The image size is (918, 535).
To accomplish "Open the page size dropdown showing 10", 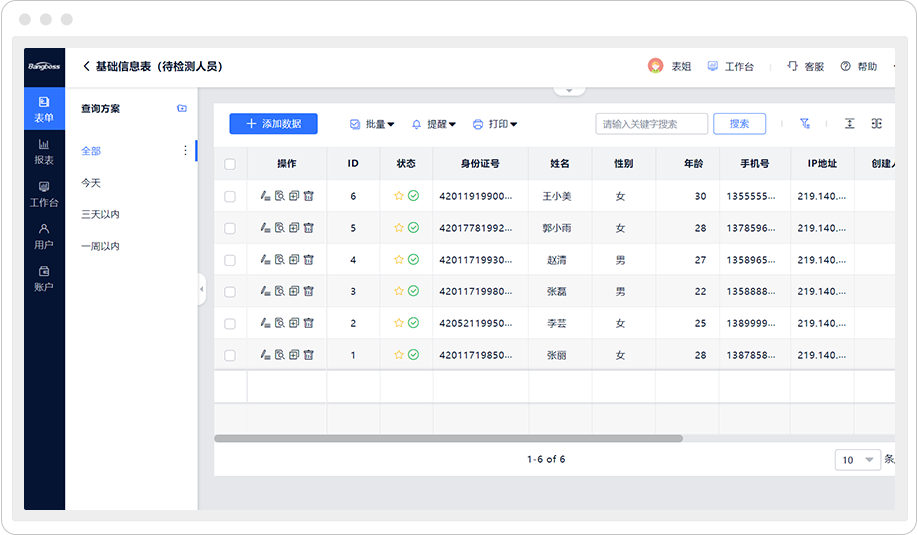I will tap(857, 460).
